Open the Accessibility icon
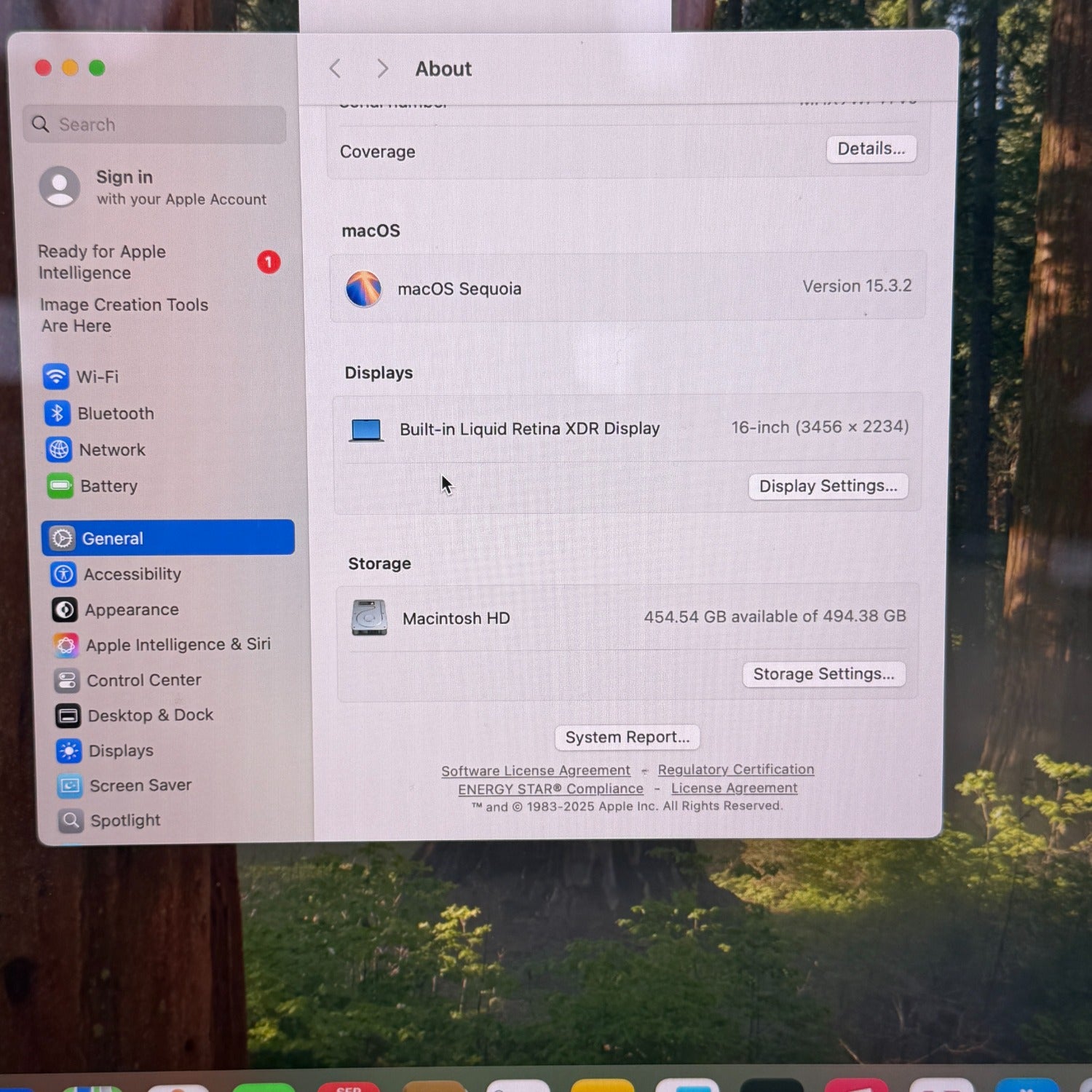Viewport: 1092px width, 1092px height. pyautogui.click(x=64, y=574)
